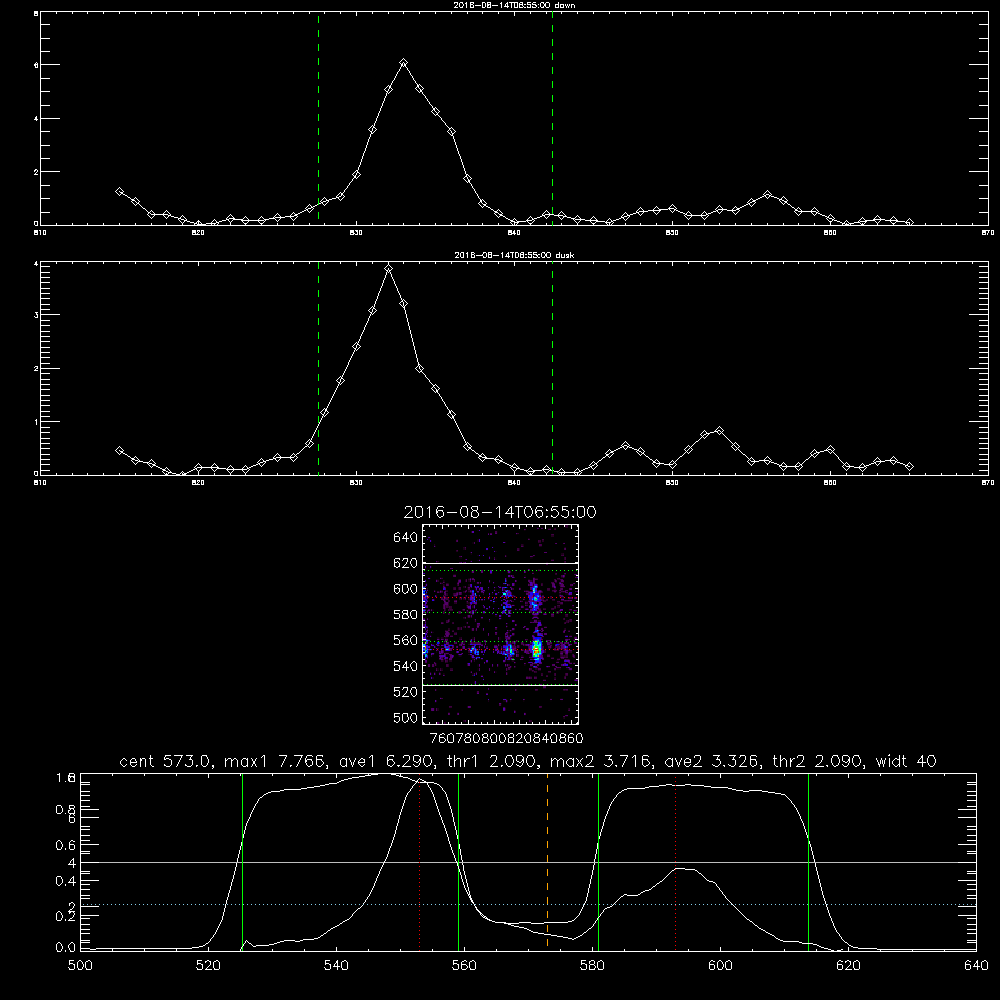Click the spectral image y-axis label '500'
The width and height of the screenshot is (1000, 1000).
tap(406, 717)
